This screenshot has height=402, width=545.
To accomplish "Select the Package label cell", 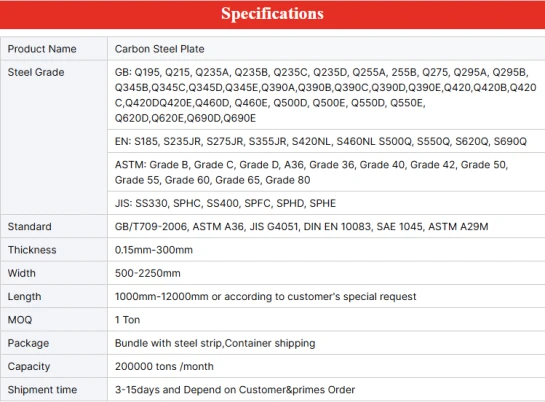I will [x=54, y=343].
